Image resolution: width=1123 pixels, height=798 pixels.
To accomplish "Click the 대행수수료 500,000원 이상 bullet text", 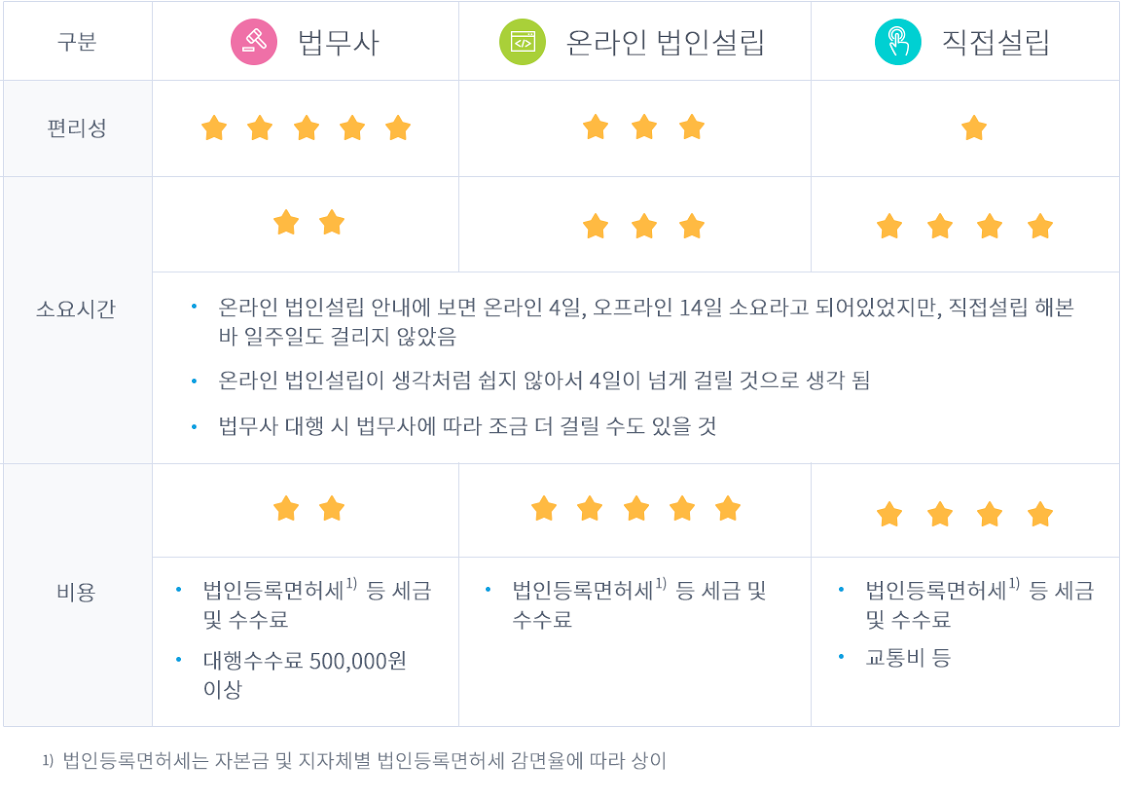I will click(304, 674).
